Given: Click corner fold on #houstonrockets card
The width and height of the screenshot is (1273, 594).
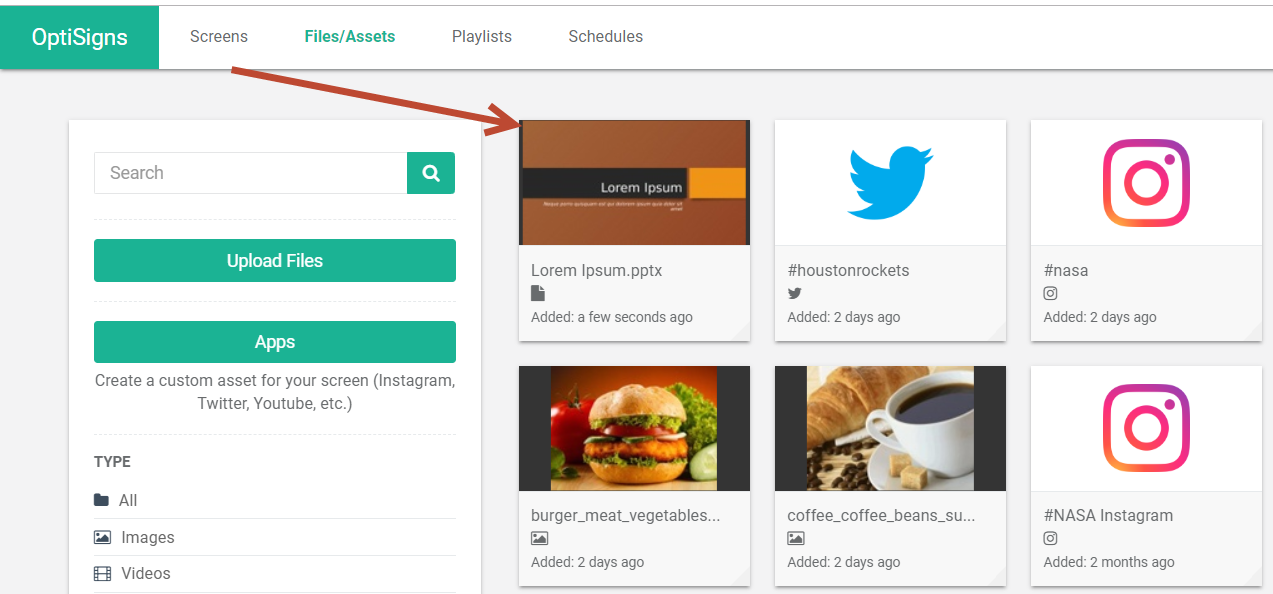Looking at the screenshot, I should [x=998, y=333].
